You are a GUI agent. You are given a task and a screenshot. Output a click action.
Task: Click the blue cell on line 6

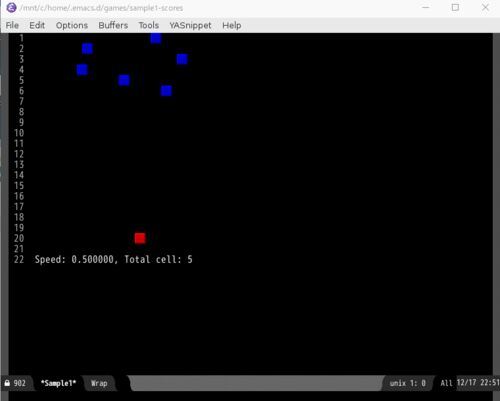pyautogui.click(x=166, y=91)
